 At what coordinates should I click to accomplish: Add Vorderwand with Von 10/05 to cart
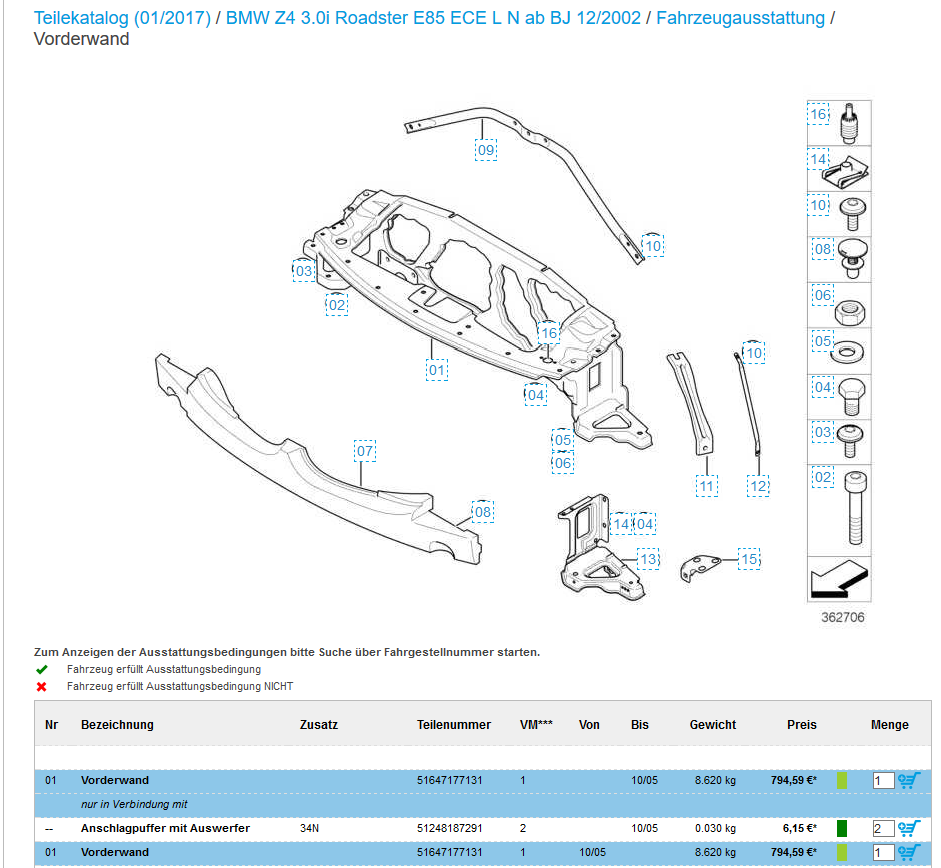pos(909,852)
